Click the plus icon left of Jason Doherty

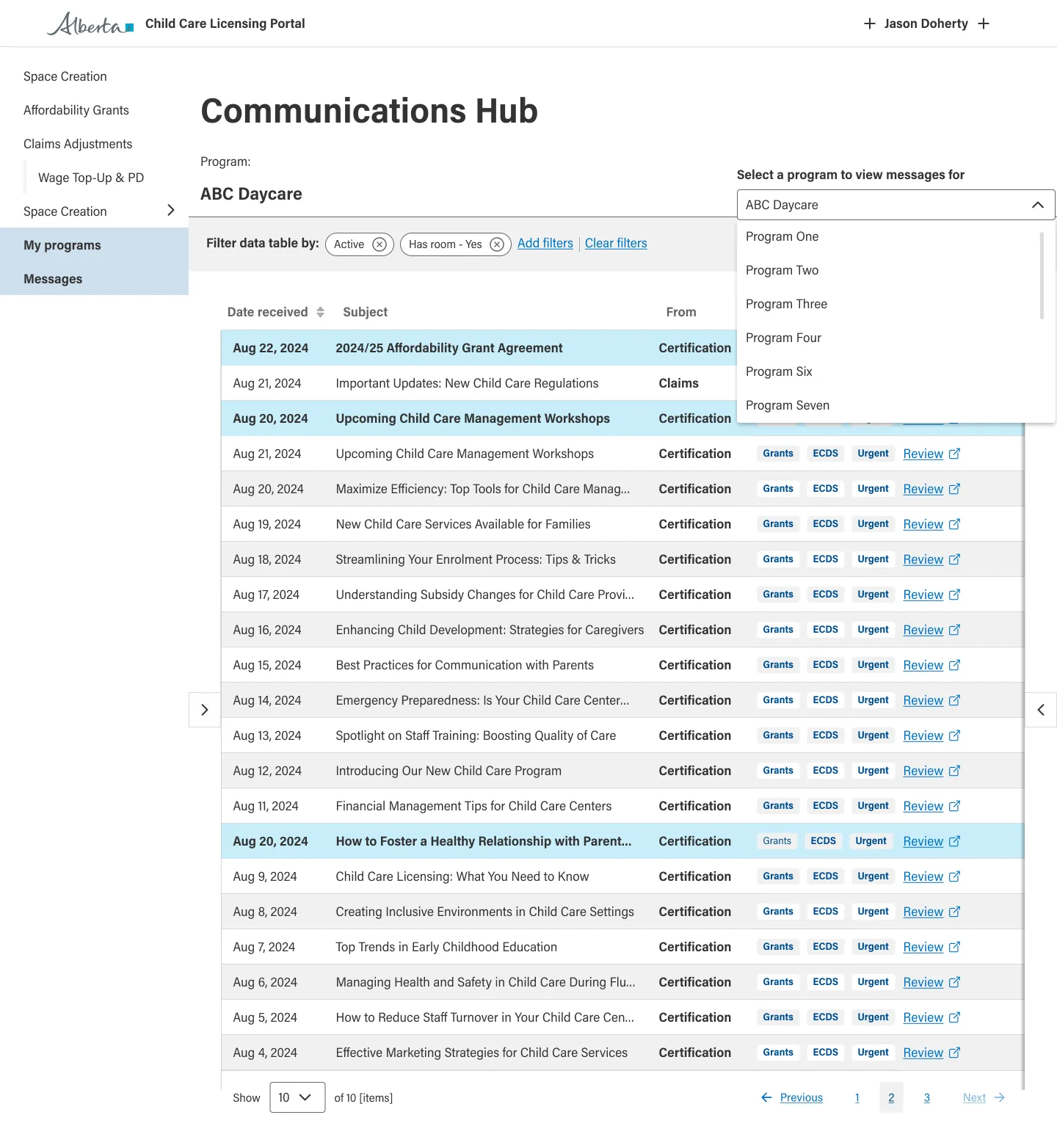(x=870, y=23)
